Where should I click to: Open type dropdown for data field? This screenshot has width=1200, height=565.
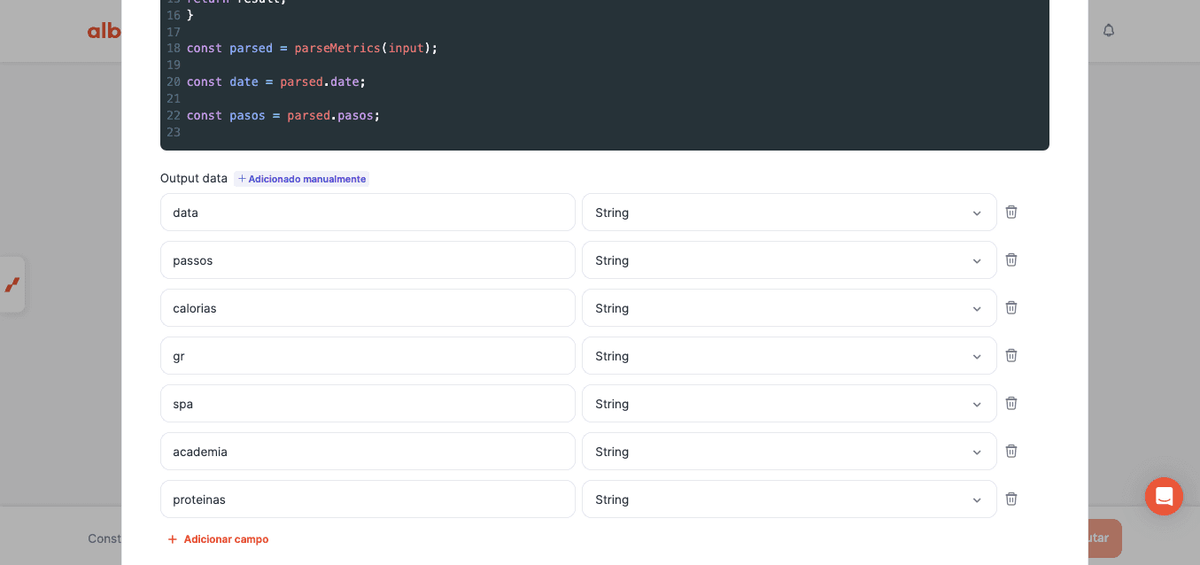click(x=789, y=212)
